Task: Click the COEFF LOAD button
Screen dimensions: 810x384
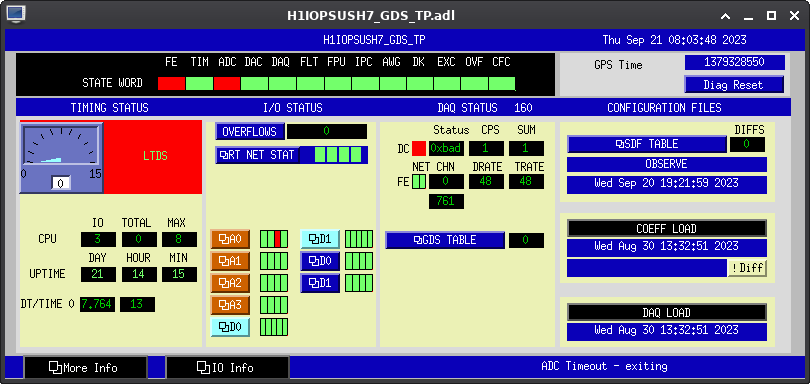Action: click(x=667, y=228)
